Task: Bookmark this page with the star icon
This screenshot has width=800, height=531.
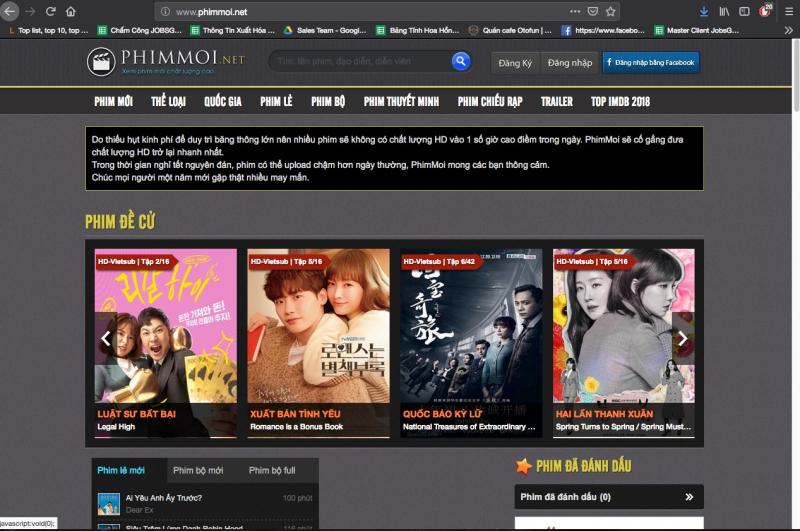Action: [611, 12]
